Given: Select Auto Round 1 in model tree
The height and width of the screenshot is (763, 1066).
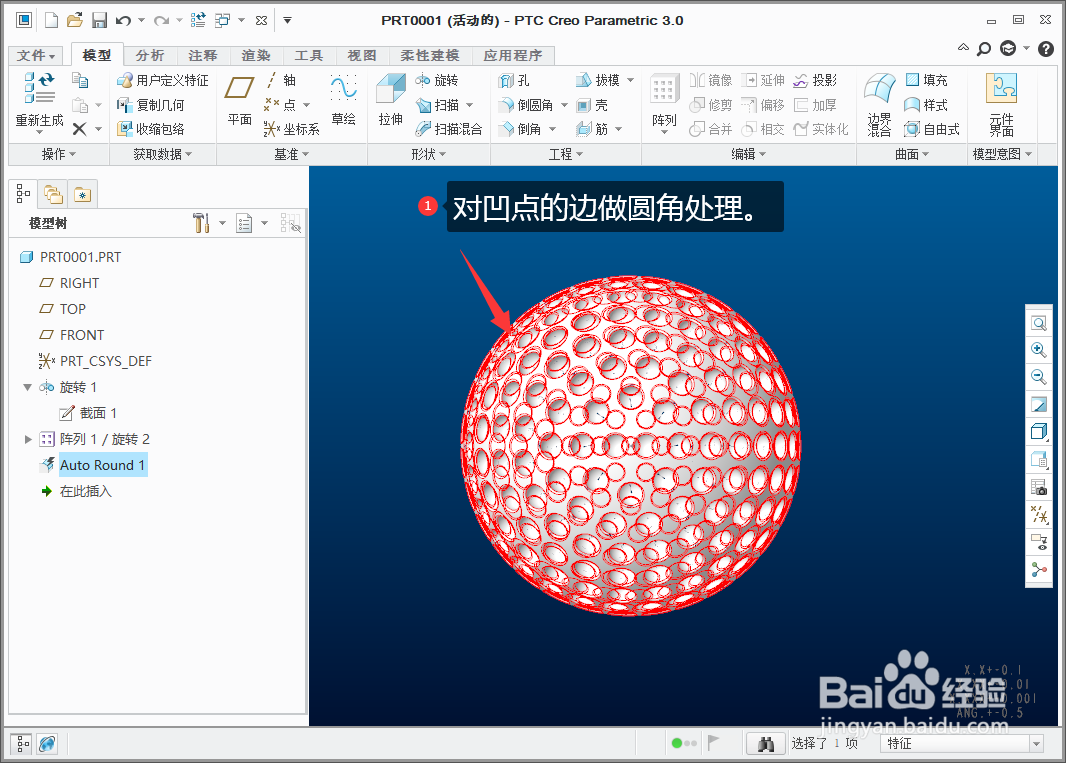Looking at the screenshot, I should (x=102, y=465).
